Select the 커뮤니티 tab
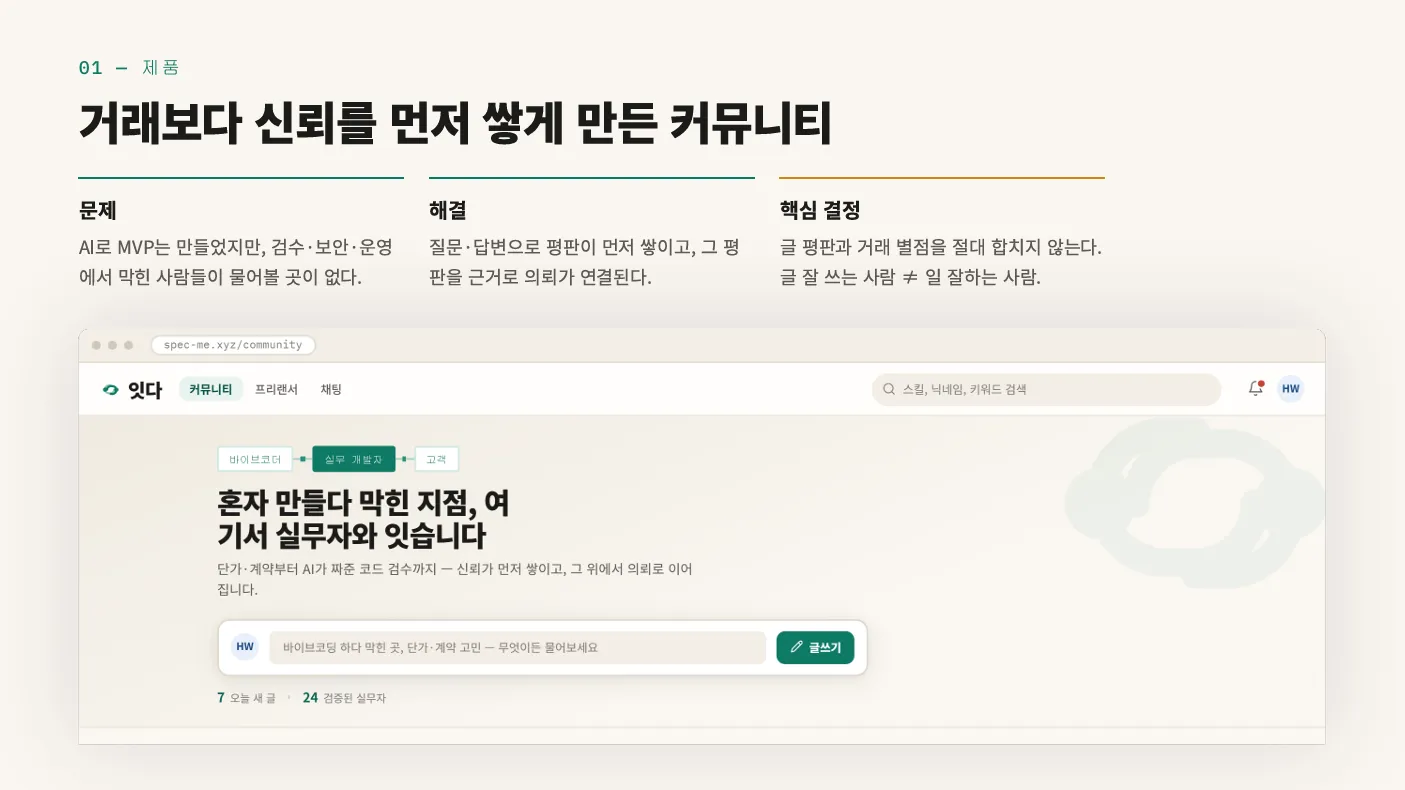 (211, 389)
